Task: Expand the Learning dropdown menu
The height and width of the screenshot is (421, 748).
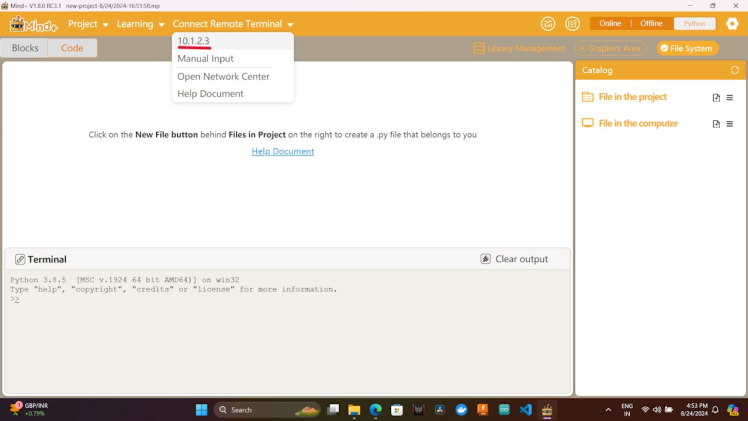Action: (x=140, y=24)
